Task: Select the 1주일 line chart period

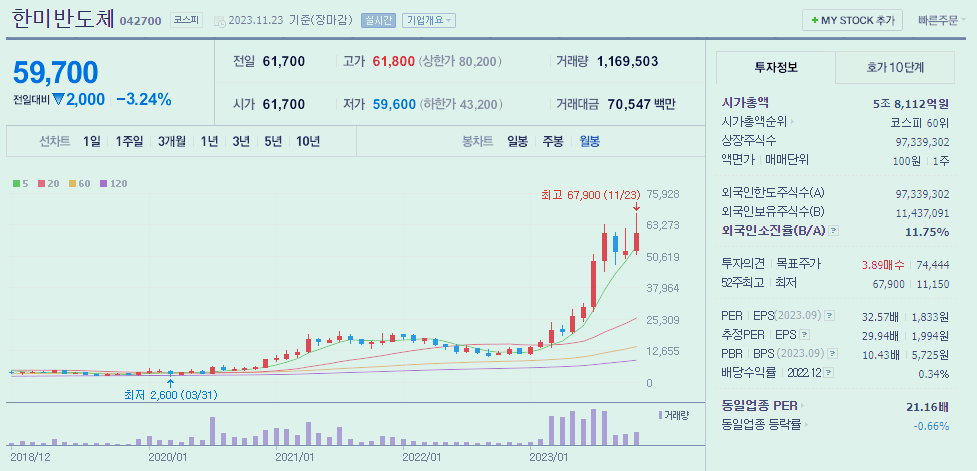Action: click(x=129, y=141)
